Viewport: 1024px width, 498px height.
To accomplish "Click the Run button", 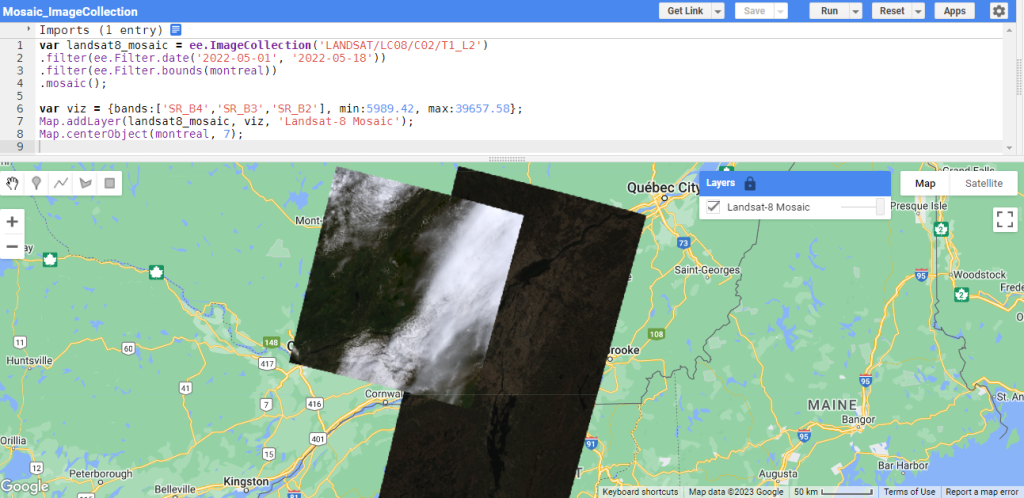I will [x=829, y=11].
